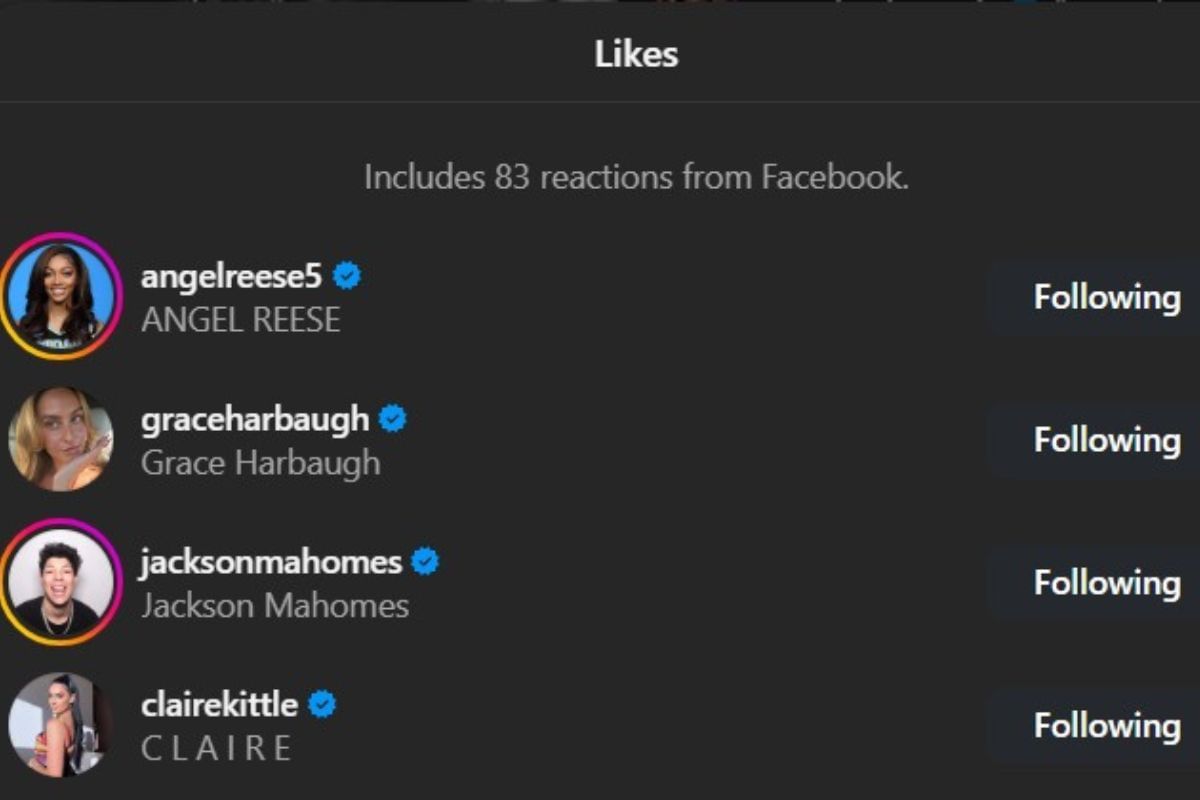1200x800 pixels.
Task: Toggle the Following button for jacksonmahomes
Action: tap(1106, 583)
